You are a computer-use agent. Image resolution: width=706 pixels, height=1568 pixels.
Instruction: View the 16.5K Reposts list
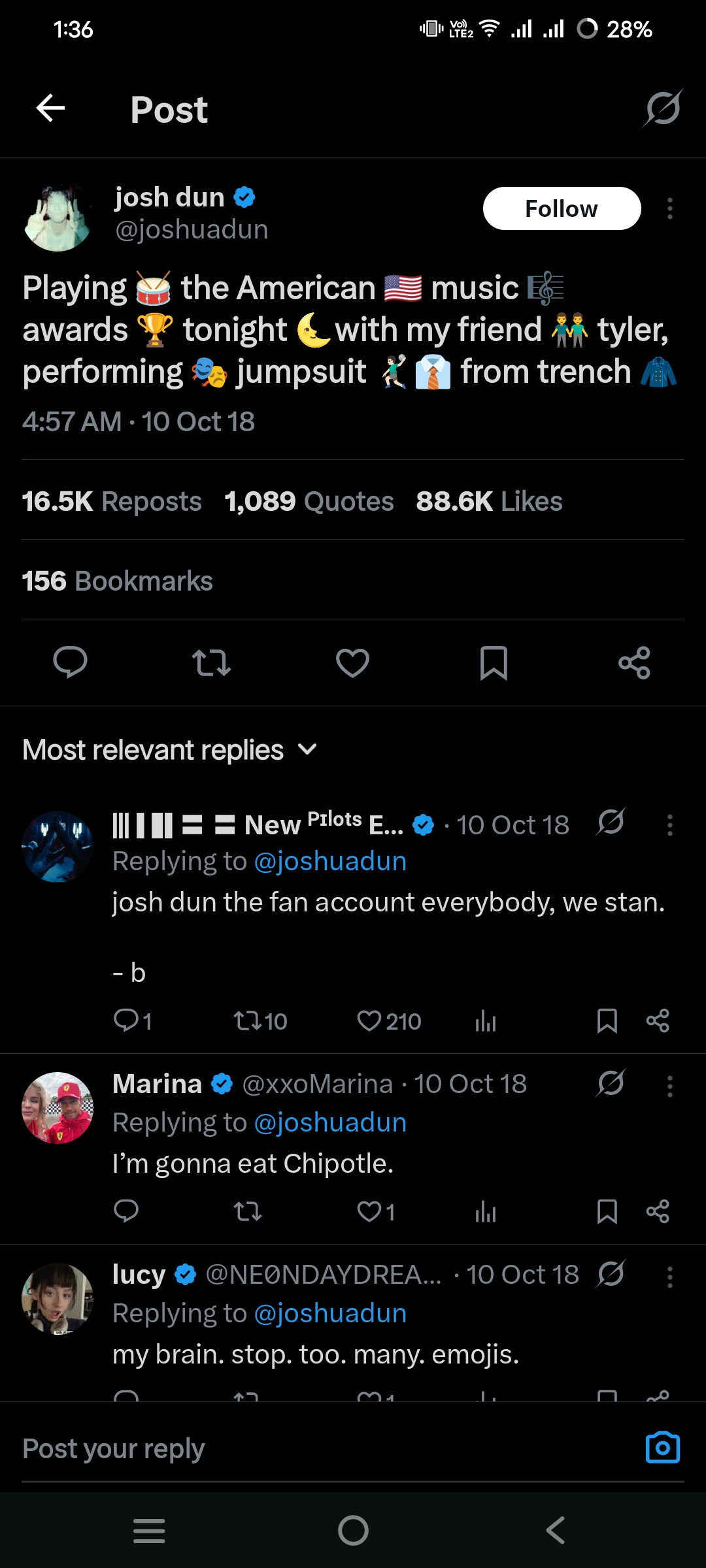(112, 502)
